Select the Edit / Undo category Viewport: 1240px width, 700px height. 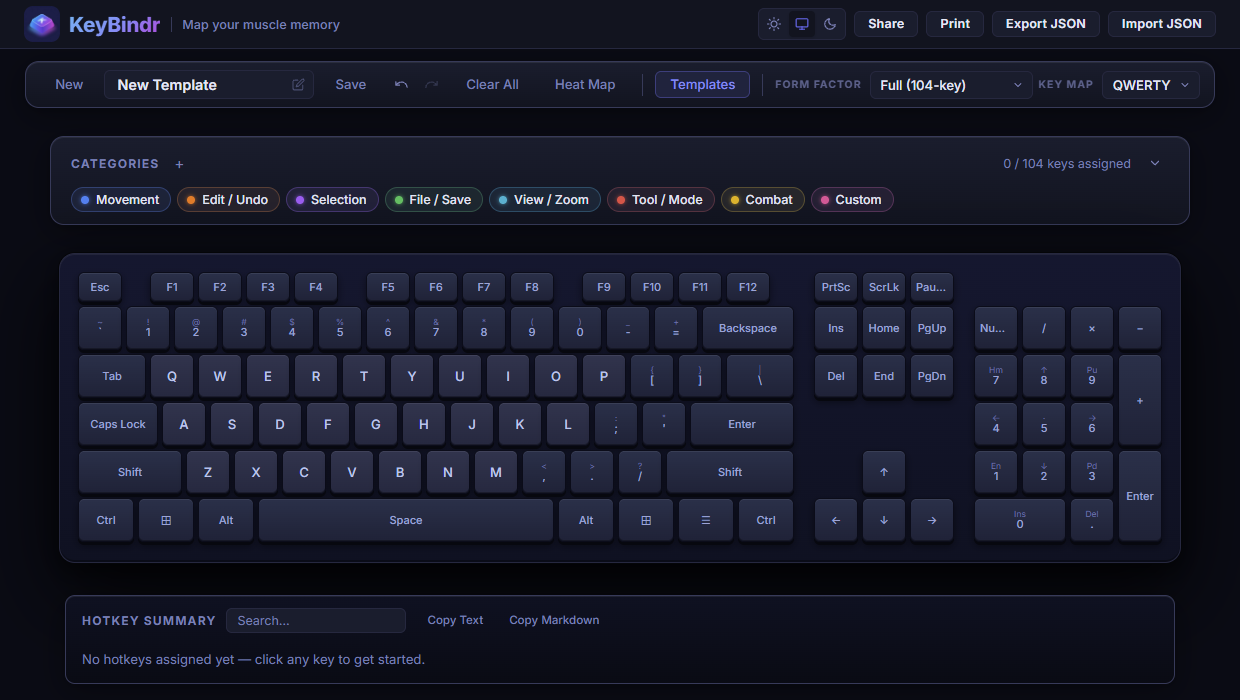coord(229,200)
